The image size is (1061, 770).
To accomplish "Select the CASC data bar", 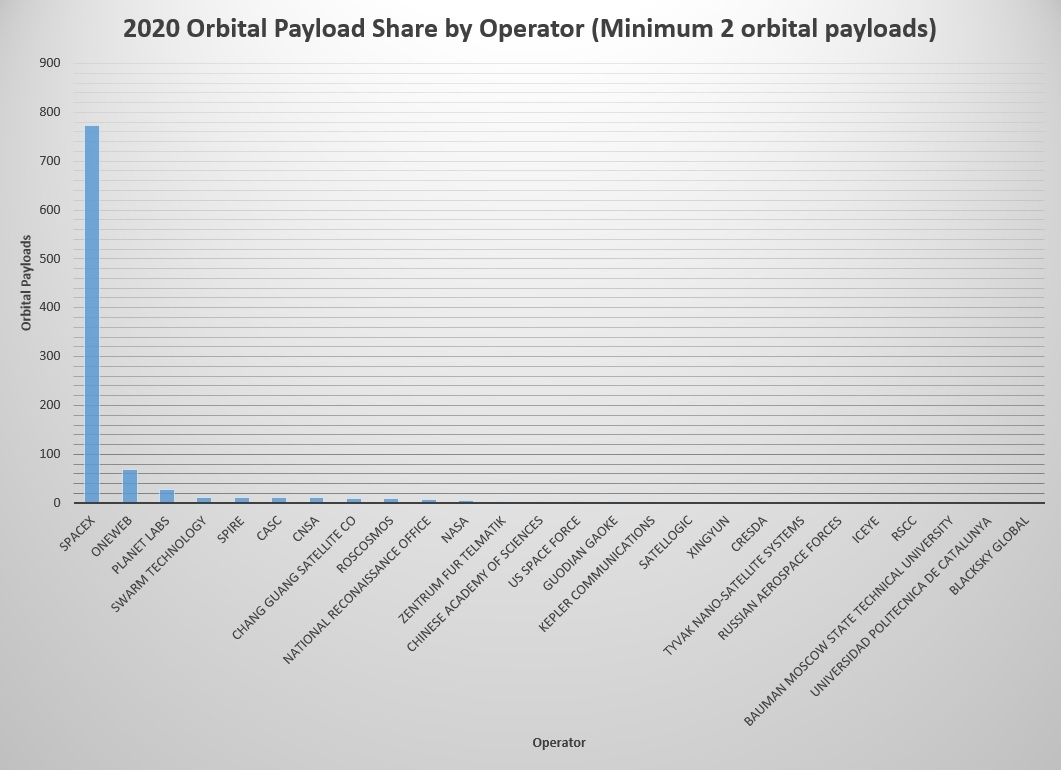I will pyautogui.click(x=279, y=499).
